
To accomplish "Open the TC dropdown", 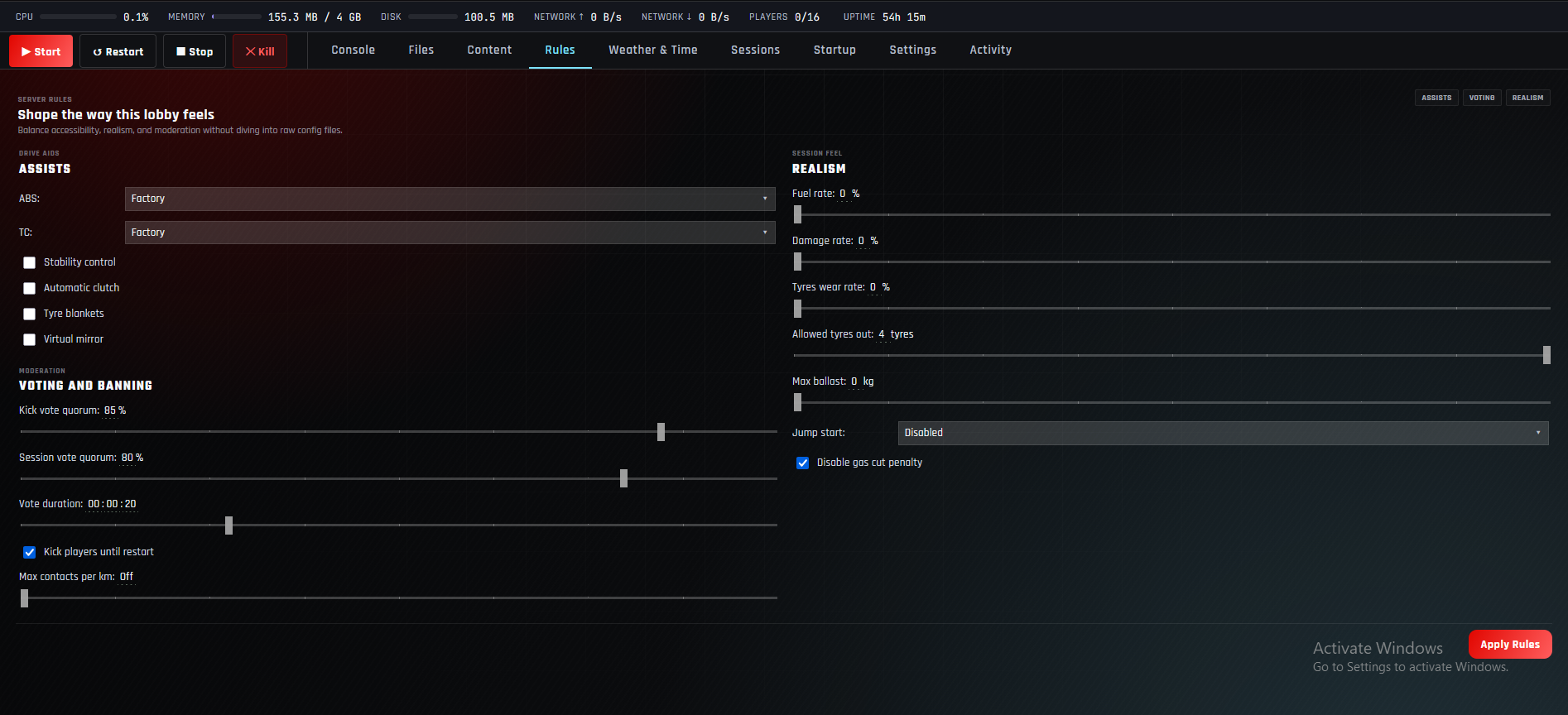I will coord(450,233).
